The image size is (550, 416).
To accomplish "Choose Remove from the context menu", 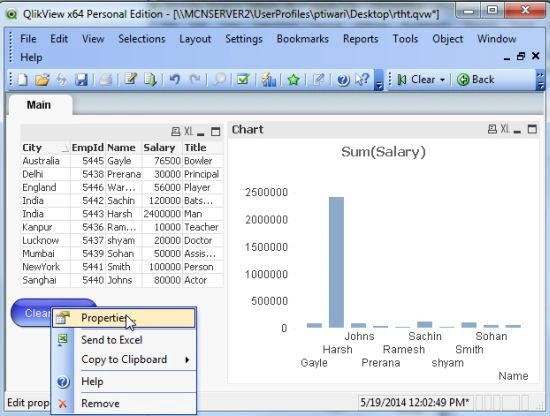I will coord(100,403).
